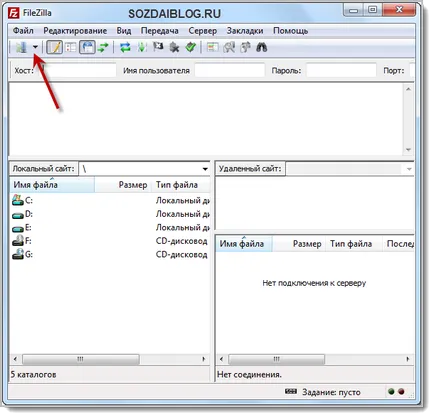Open the Редактирование menu

[75, 31]
